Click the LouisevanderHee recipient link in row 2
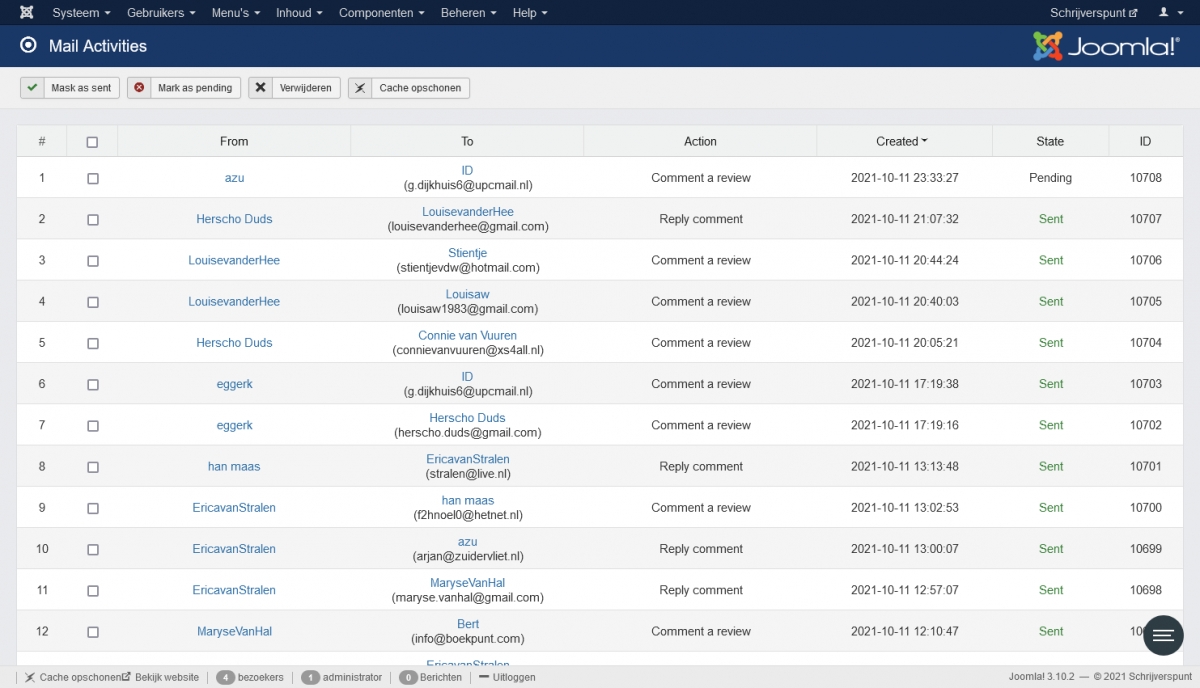 (467, 212)
